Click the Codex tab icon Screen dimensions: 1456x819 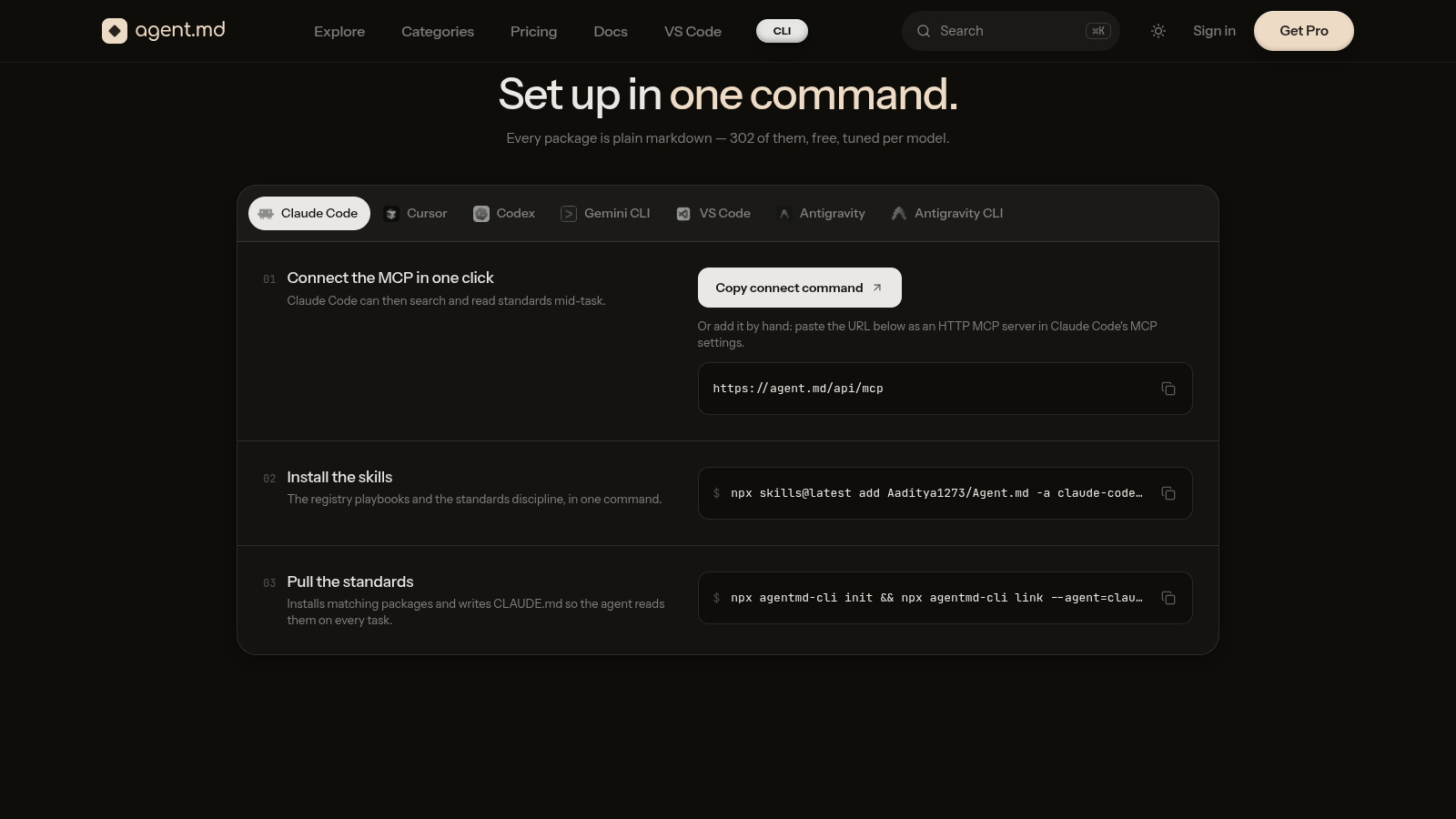coord(481,214)
